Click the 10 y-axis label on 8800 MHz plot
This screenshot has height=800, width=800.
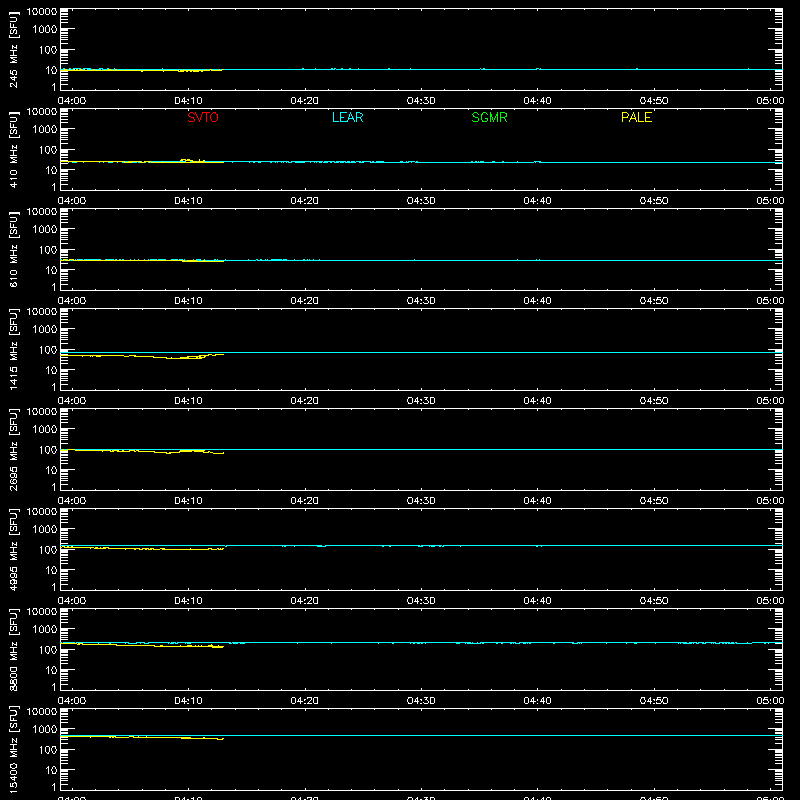pos(52,670)
